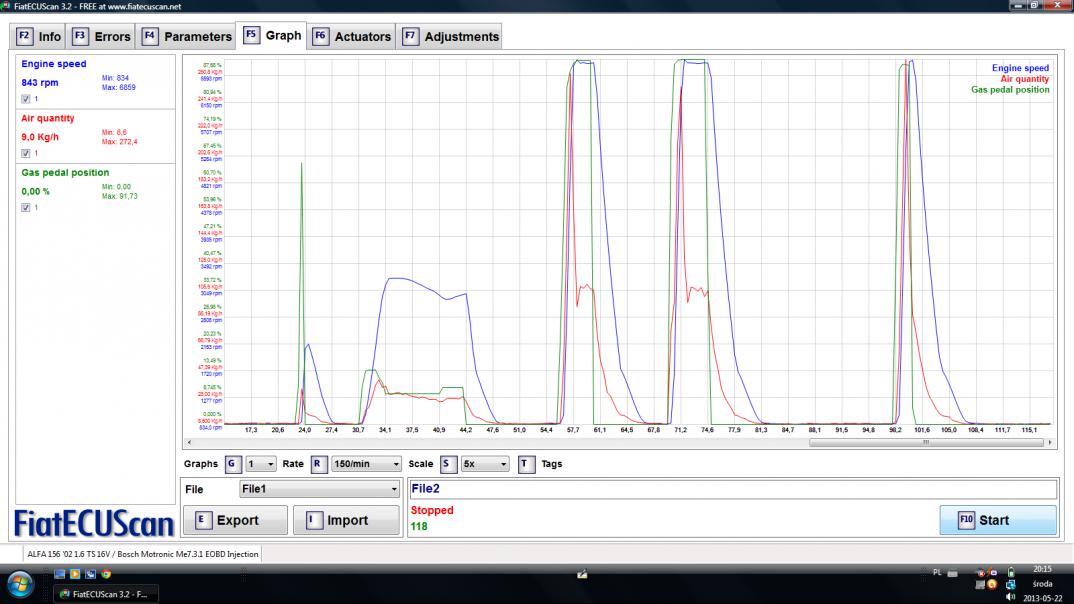This screenshot has width=1074, height=604.
Task: Expand the Scale 5x dropdown
Action: [484, 464]
